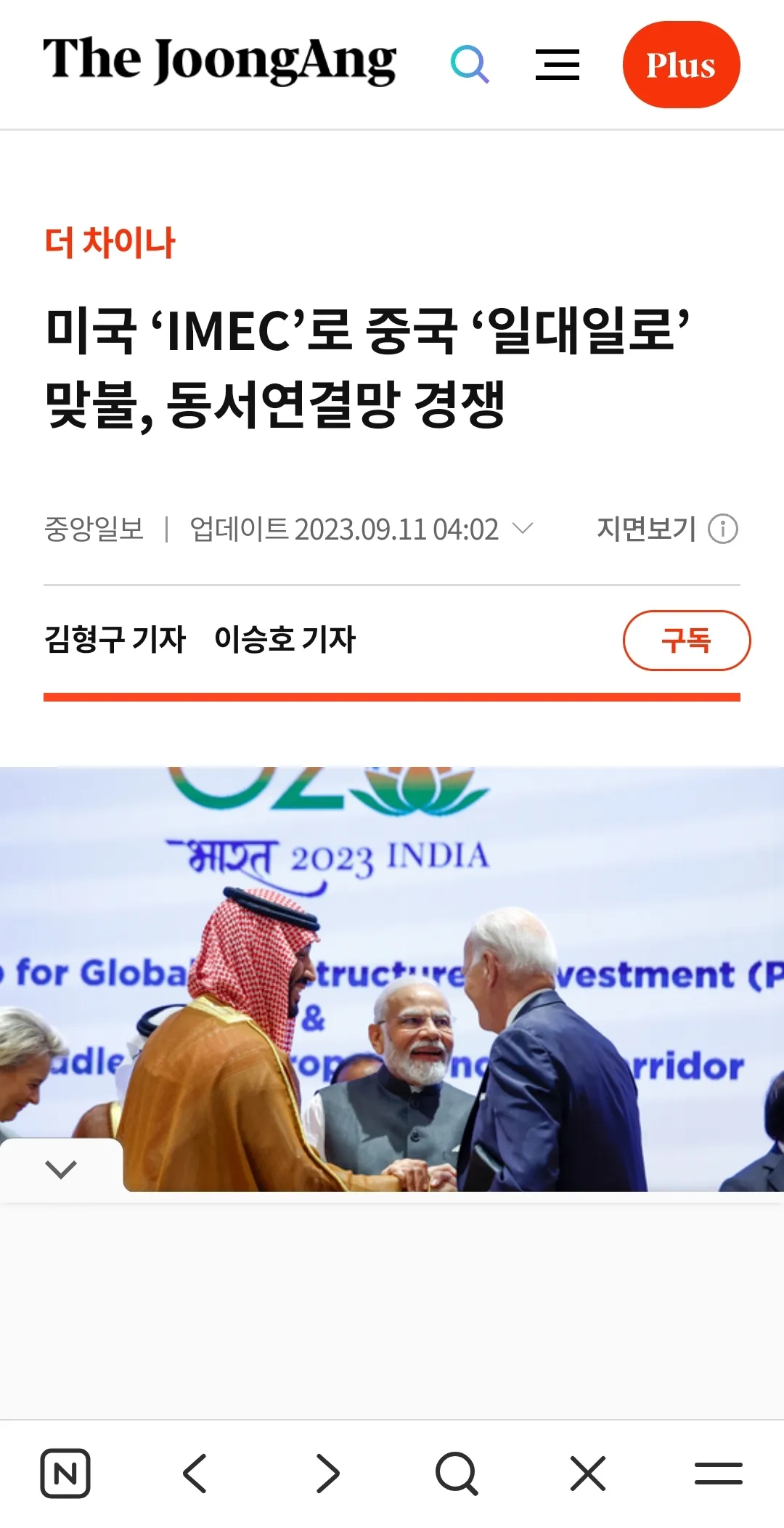Go forward with browser right arrow
This screenshot has width=784, height=1528.
(x=327, y=1474)
